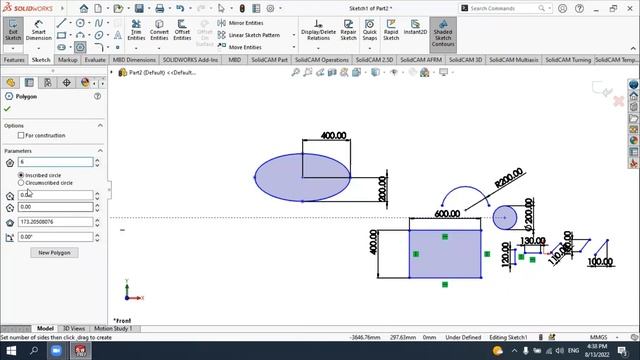
Task: Select the Sketch Fillet tool
Action: 98,47
